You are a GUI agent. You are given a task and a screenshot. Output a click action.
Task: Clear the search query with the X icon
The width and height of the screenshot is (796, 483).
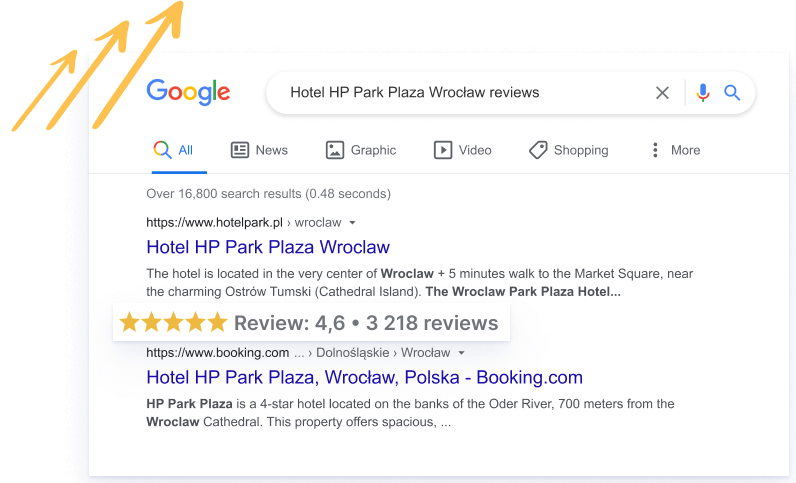662,93
